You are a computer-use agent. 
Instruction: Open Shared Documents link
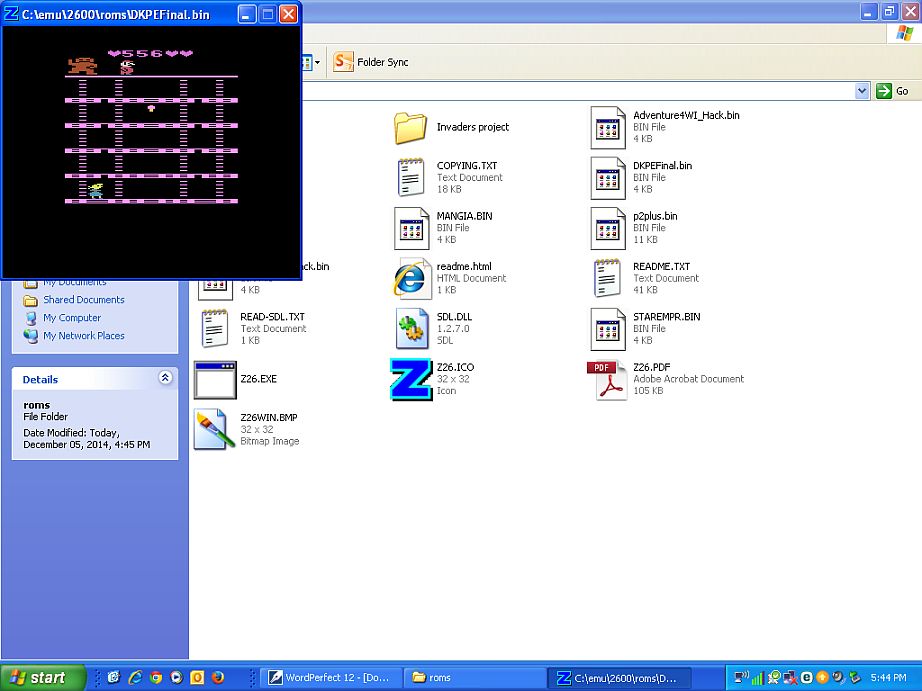(83, 299)
